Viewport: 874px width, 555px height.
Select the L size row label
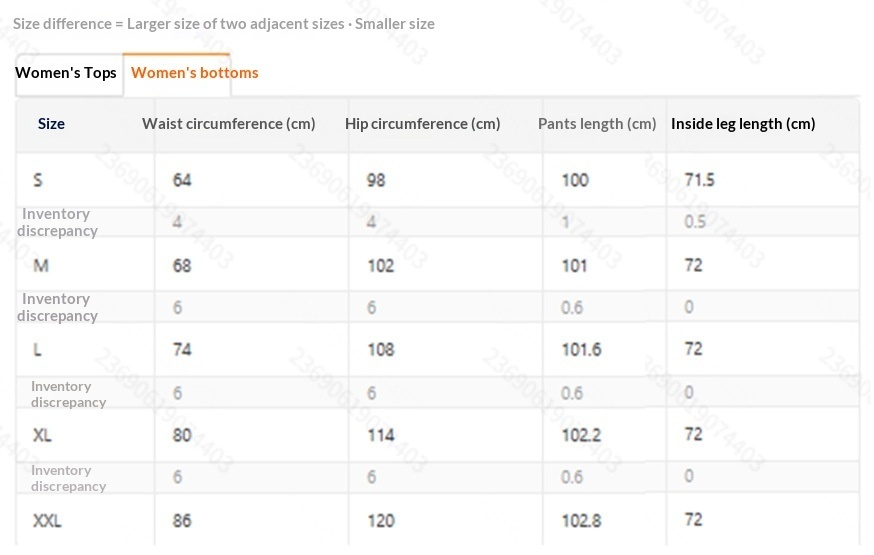point(37,349)
